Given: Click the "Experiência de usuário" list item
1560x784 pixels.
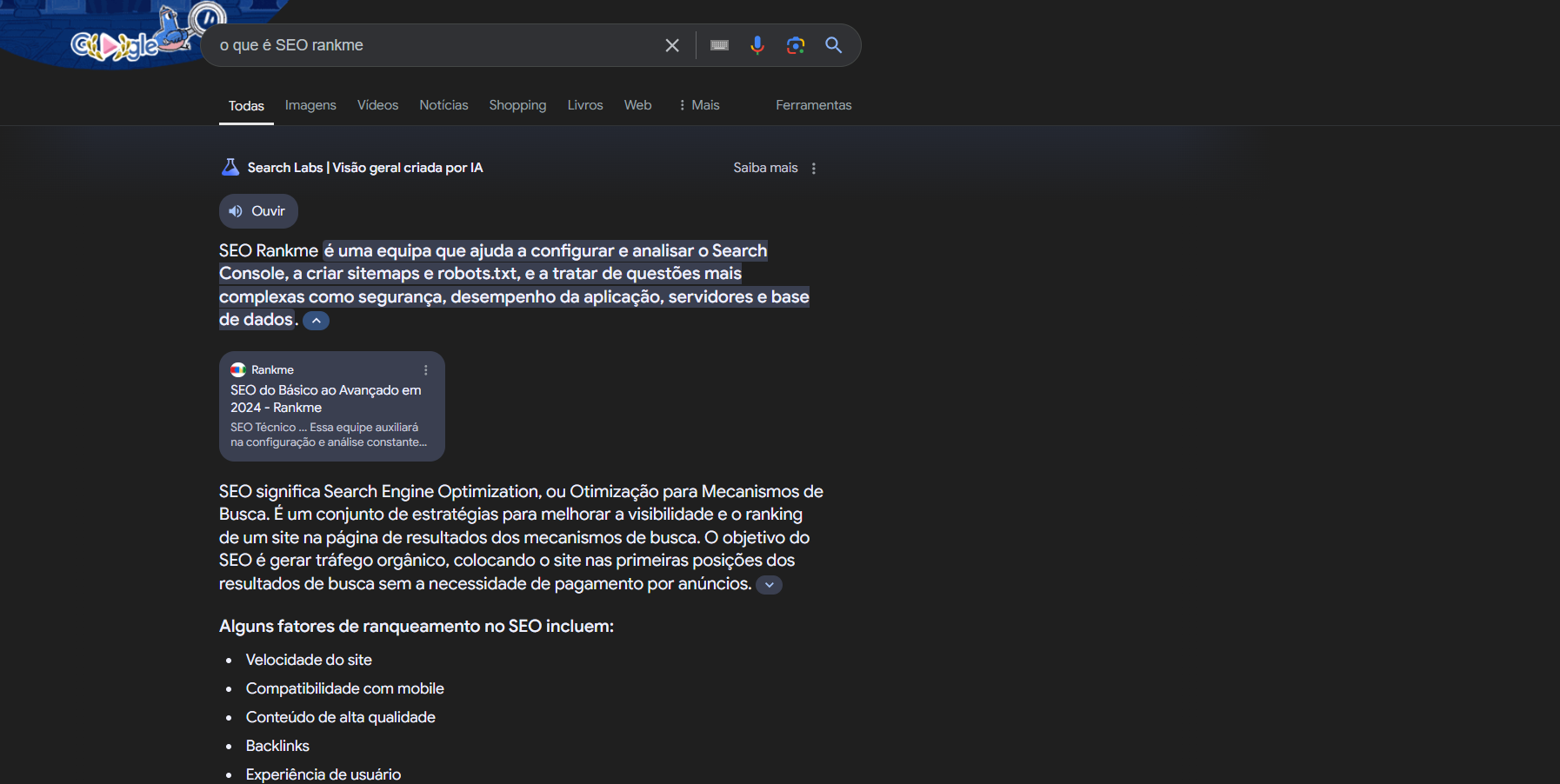Looking at the screenshot, I should click(x=323, y=774).
